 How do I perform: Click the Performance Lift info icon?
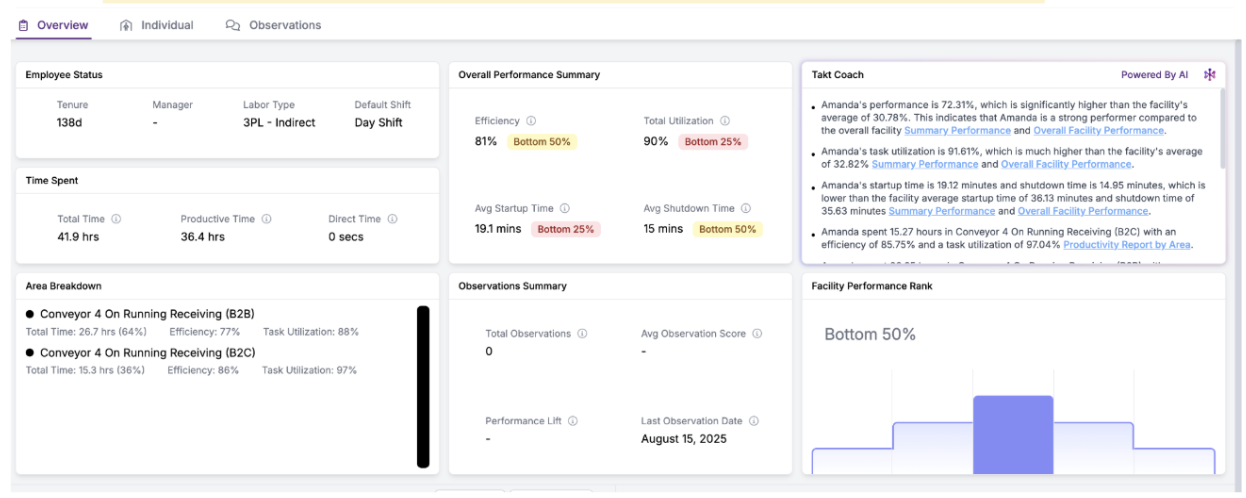(572, 422)
